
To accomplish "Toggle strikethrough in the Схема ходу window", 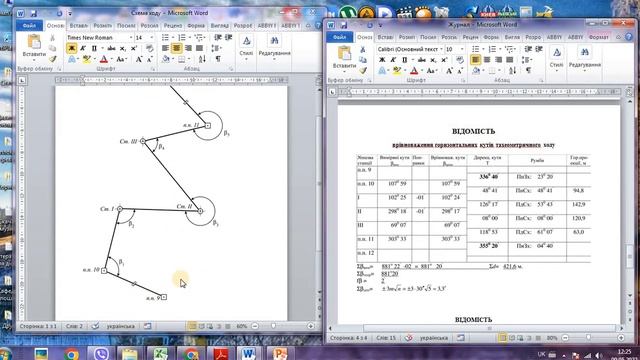I will [x=111, y=49].
